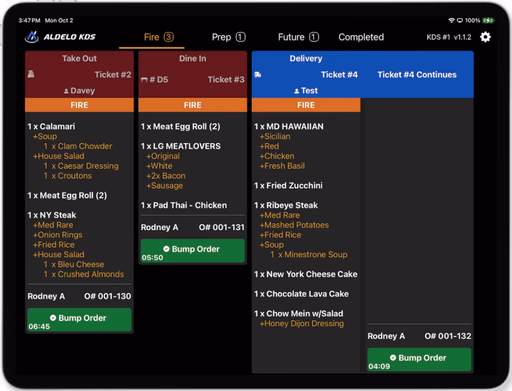Select the 1 x LG MEATLOVERS item
Viewport: 512px width, 391px height.
[x=181, y=146]
